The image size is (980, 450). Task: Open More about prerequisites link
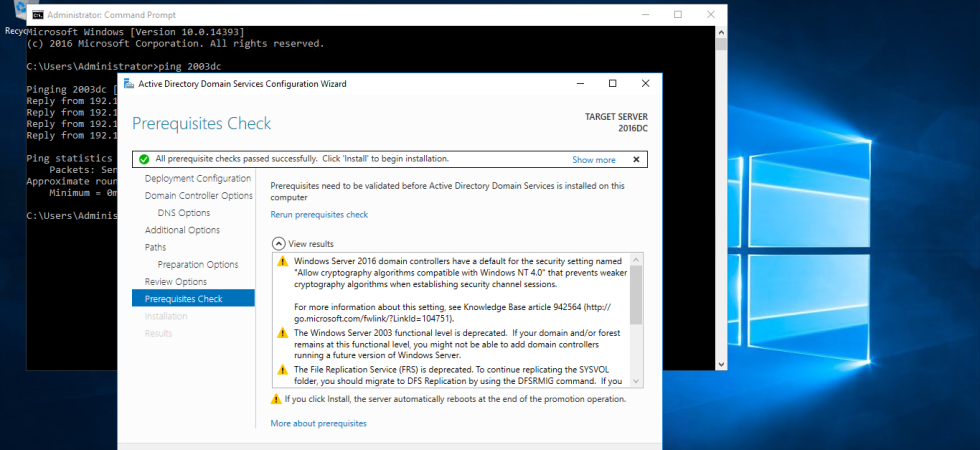(319, 423)
